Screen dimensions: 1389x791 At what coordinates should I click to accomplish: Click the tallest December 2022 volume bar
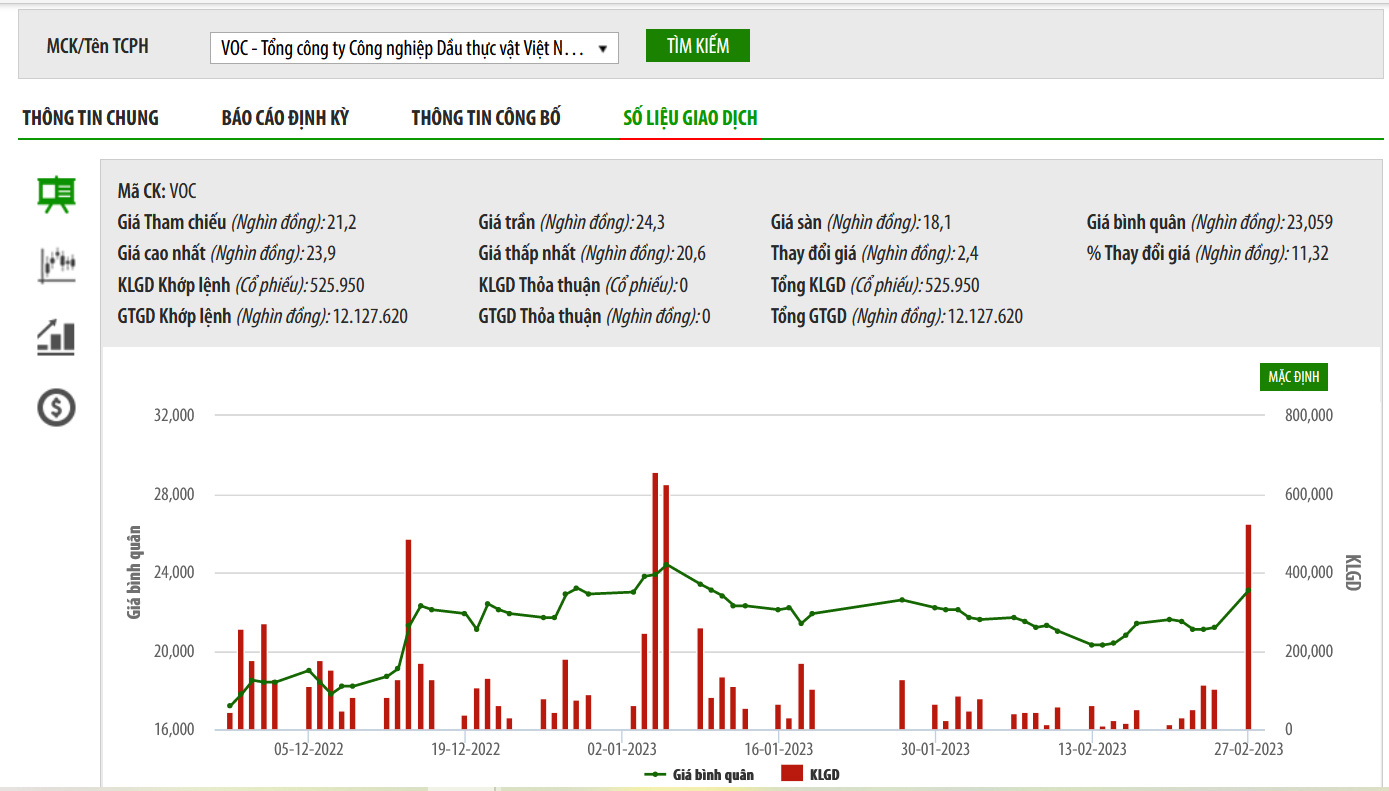(408, 634)
